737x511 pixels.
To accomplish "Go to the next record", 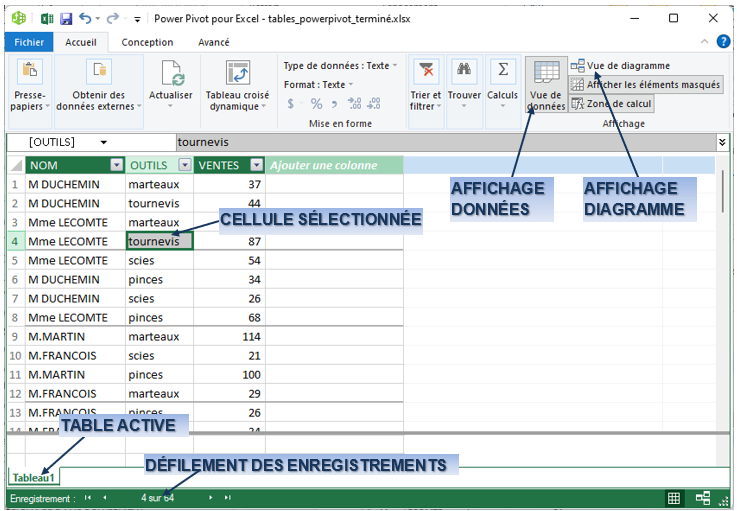I will click(x=211, y=497).
